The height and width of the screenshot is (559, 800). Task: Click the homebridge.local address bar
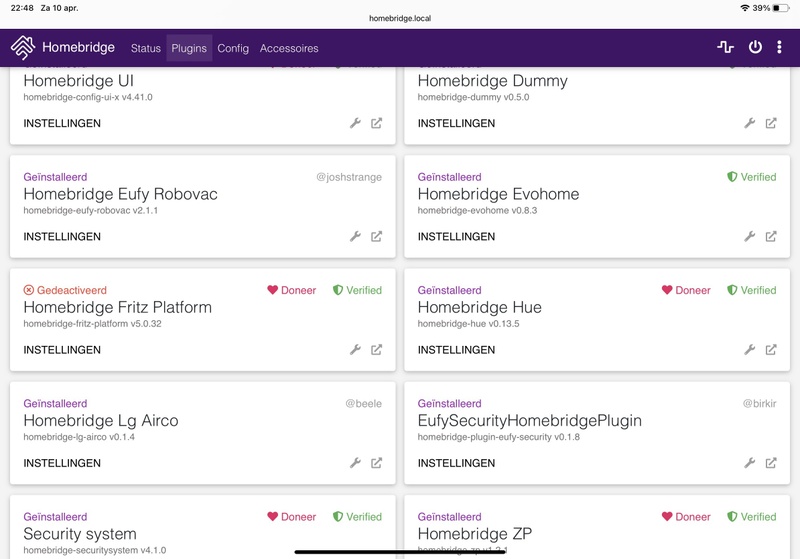(400, 18)
